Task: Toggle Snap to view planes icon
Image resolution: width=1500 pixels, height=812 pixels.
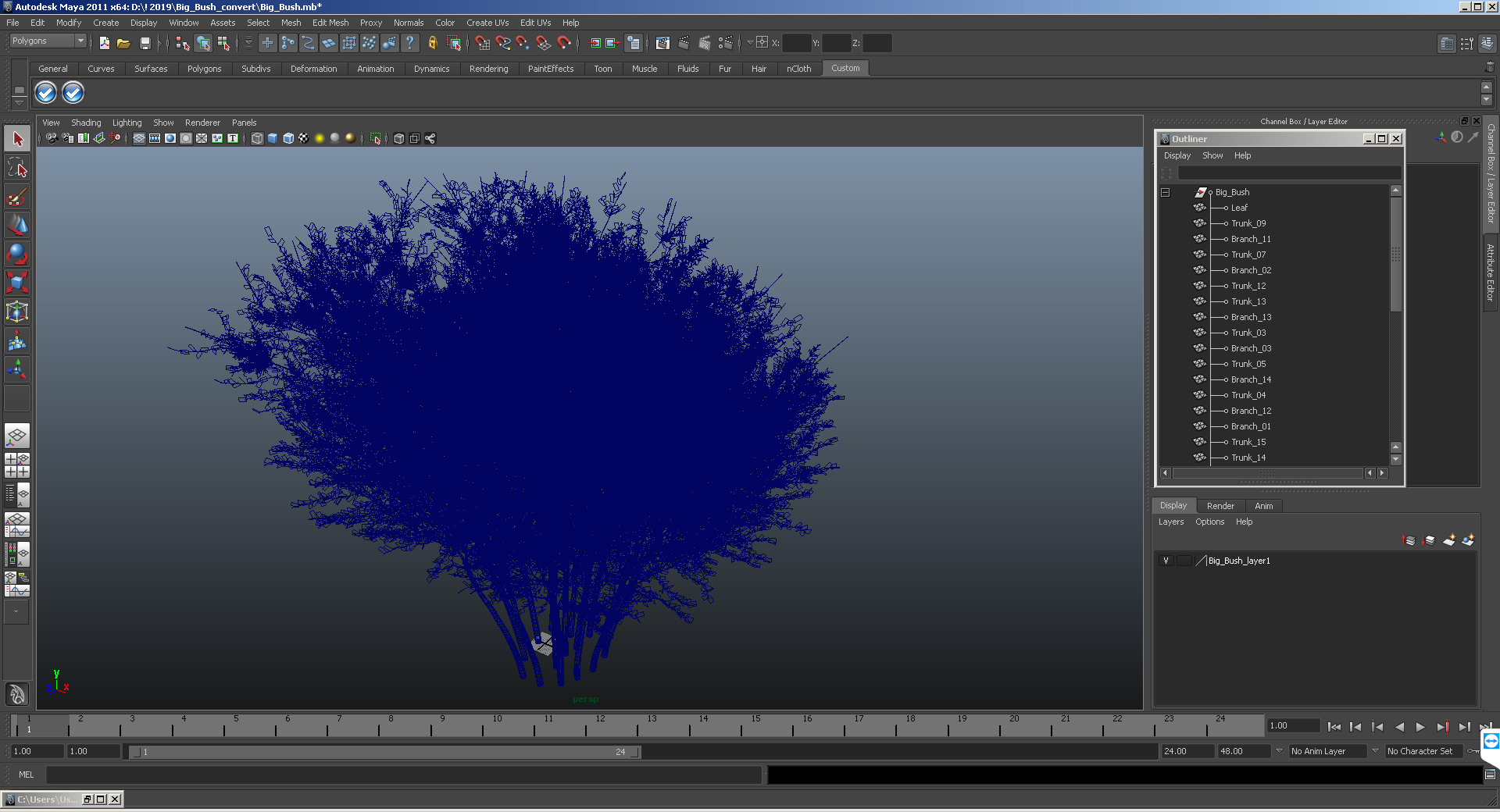Action: 544,43
